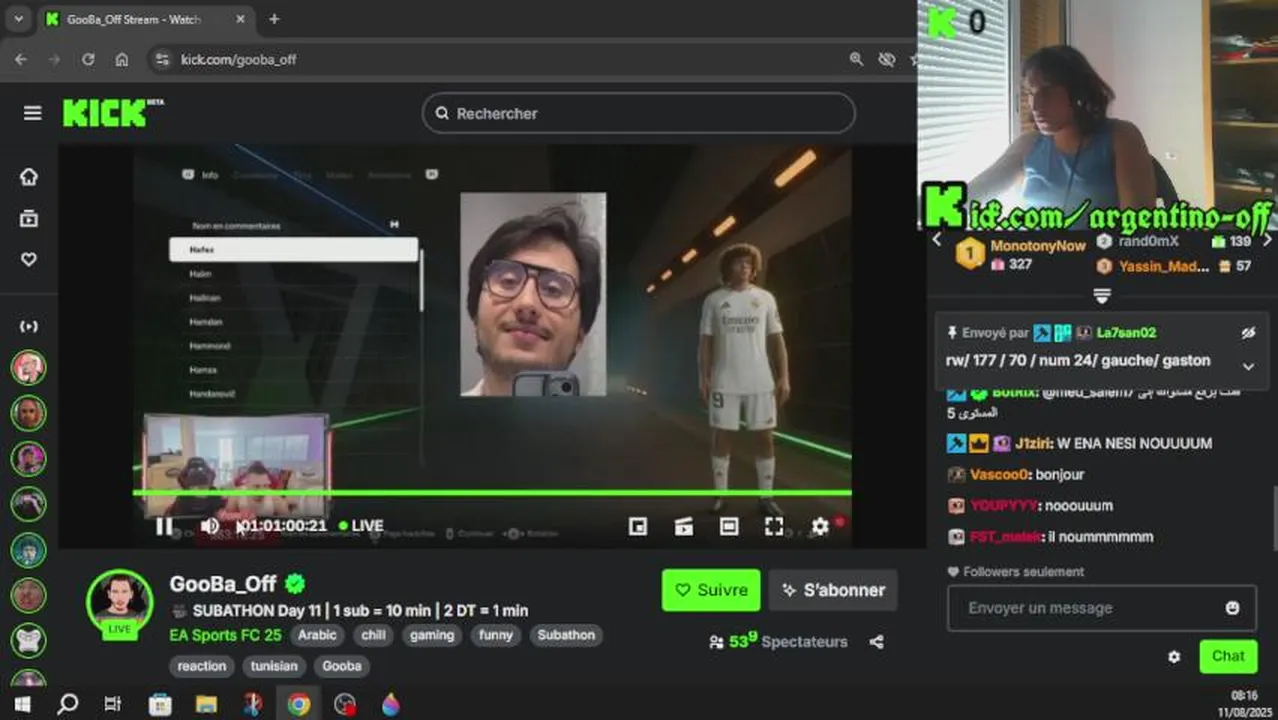Open the EA Sports FC 25 category

225,635
